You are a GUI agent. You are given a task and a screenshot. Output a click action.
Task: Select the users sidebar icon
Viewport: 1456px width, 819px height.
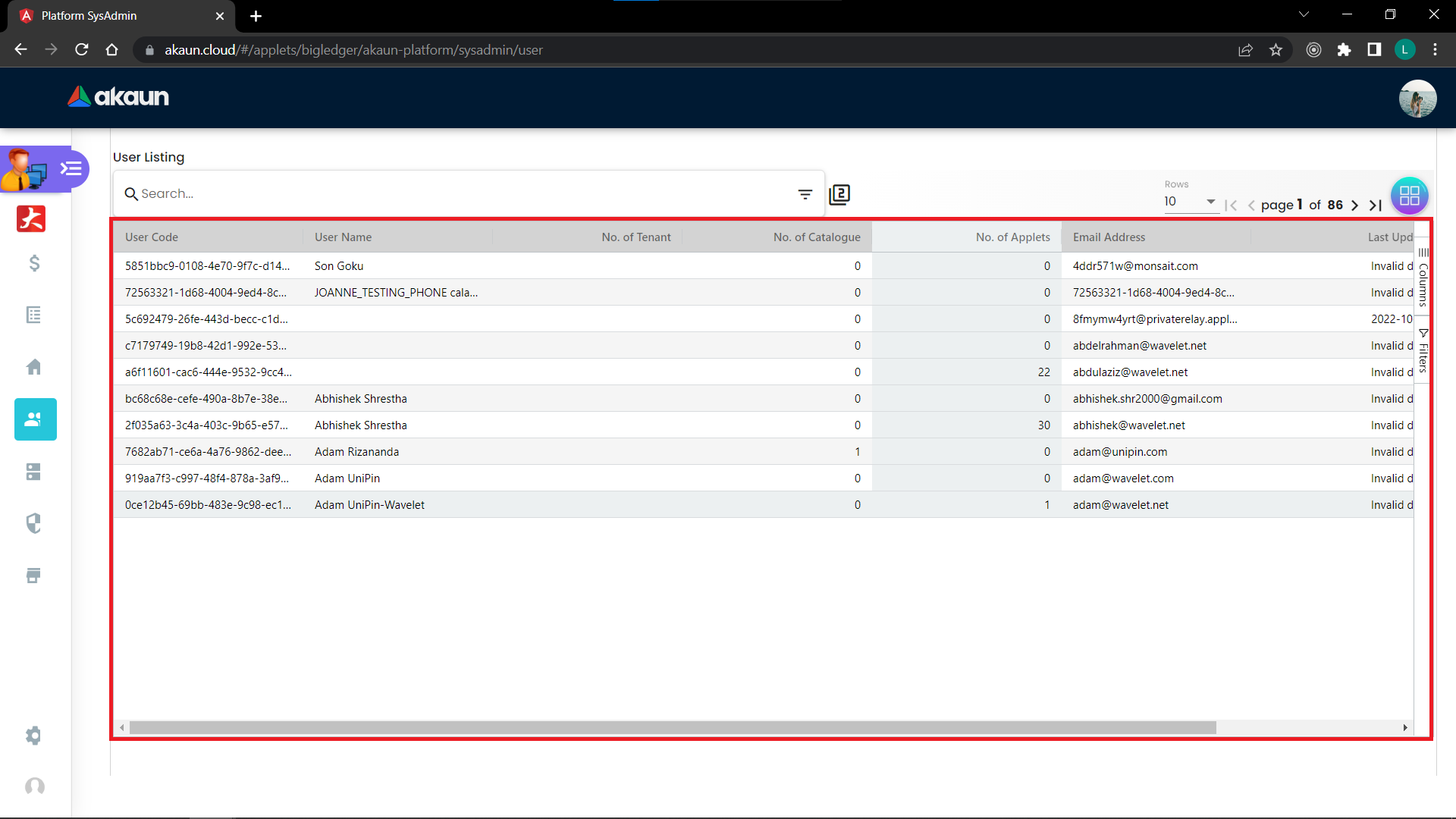coord(35,419)
